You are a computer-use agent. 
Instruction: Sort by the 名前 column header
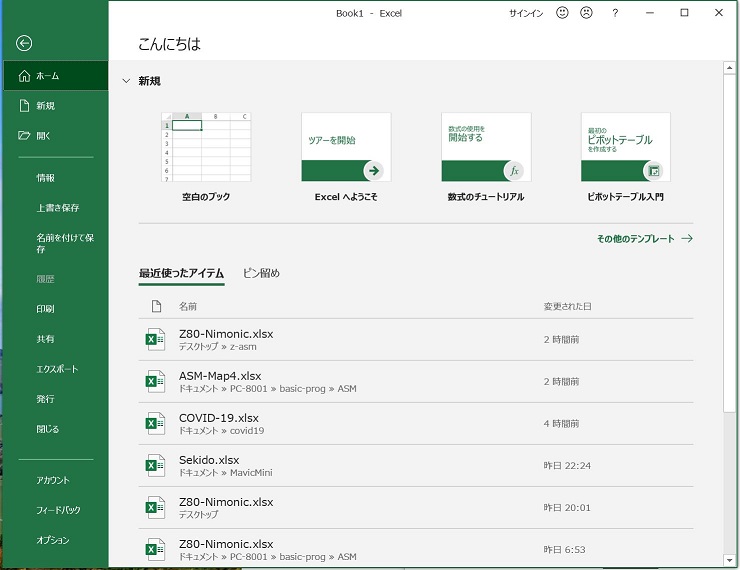187,306
